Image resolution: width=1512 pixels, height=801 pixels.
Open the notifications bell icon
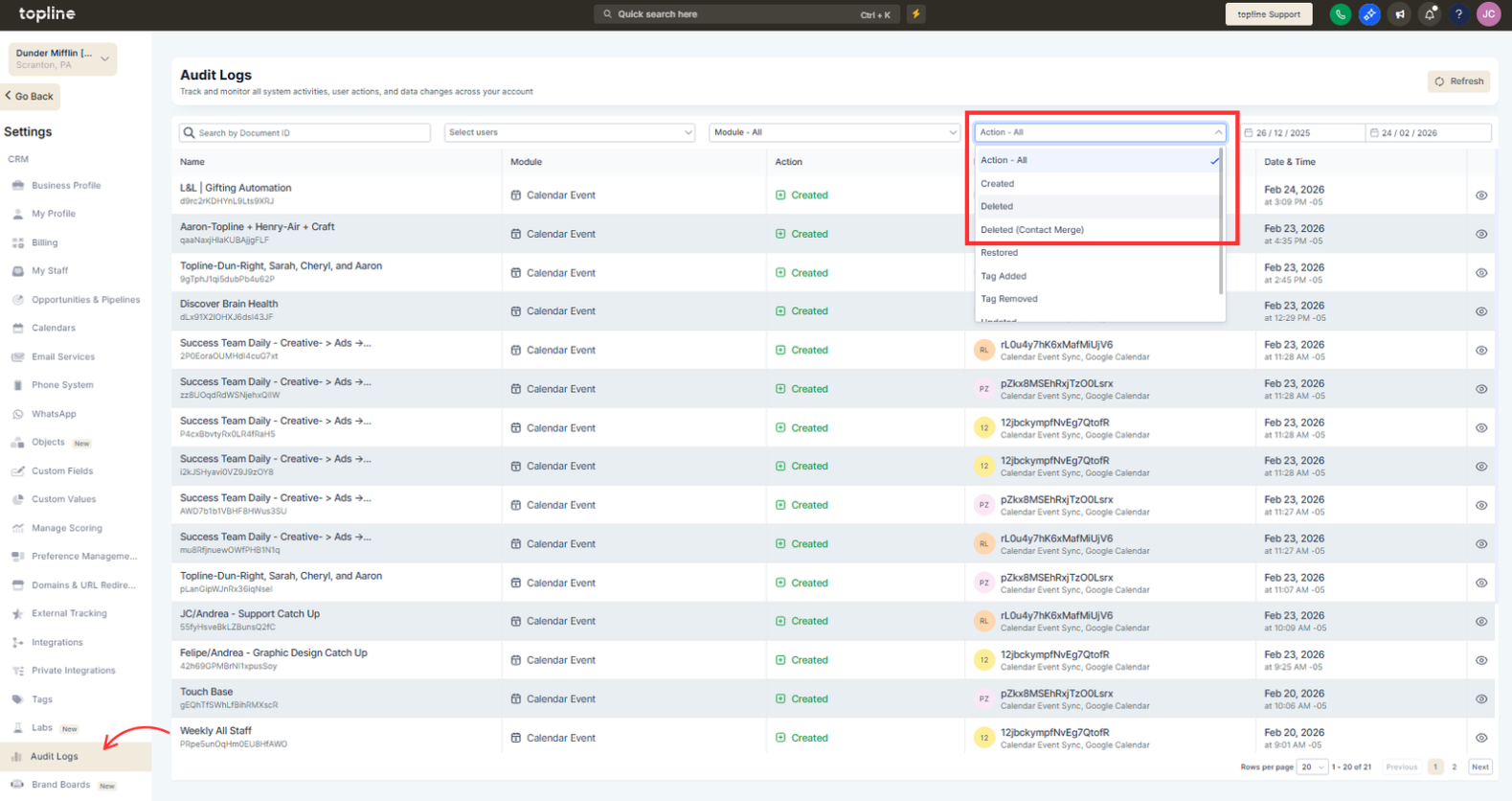pyautogui.click(x=1429, y=14)
